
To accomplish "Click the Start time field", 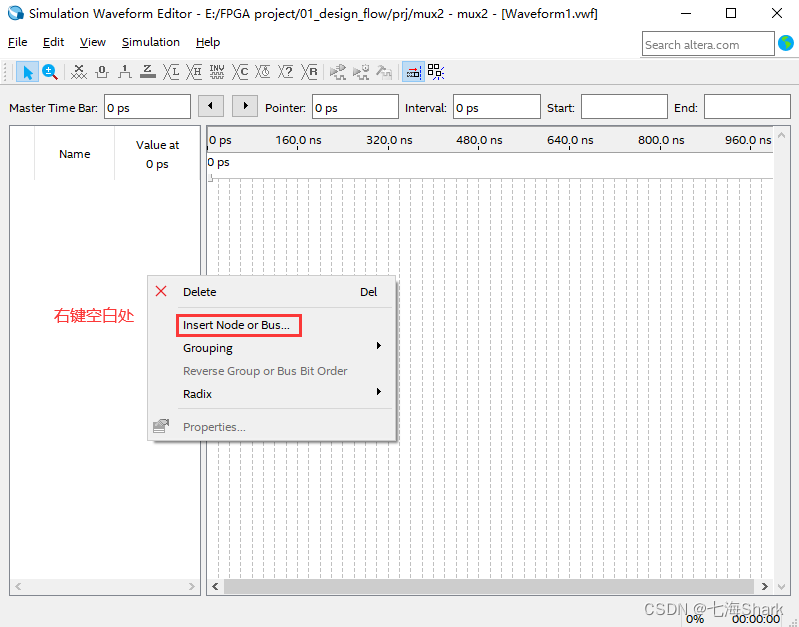I will coord(624,107).
